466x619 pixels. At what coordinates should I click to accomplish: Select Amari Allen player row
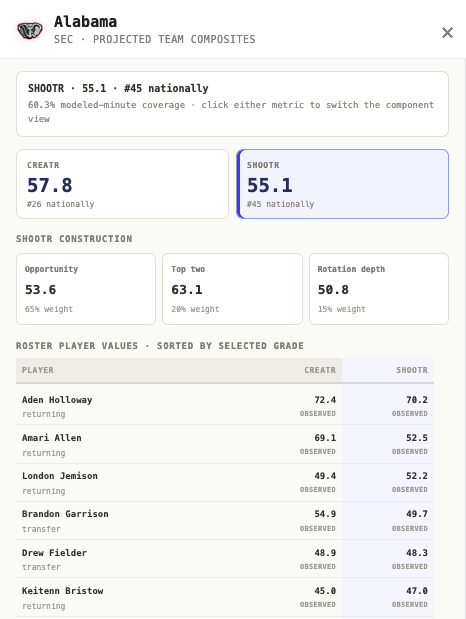[x=225, y=444]
